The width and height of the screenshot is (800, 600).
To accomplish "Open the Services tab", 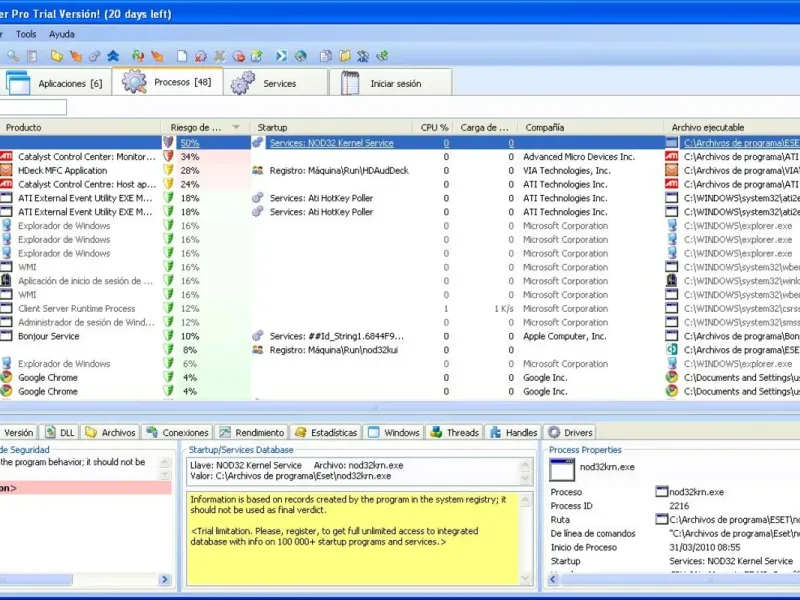I will point(276,83).
